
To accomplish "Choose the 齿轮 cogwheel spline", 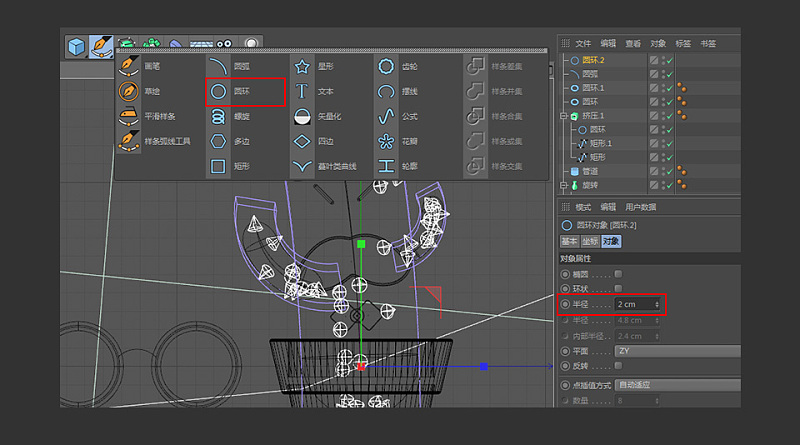I will click(x=409, y=66).
